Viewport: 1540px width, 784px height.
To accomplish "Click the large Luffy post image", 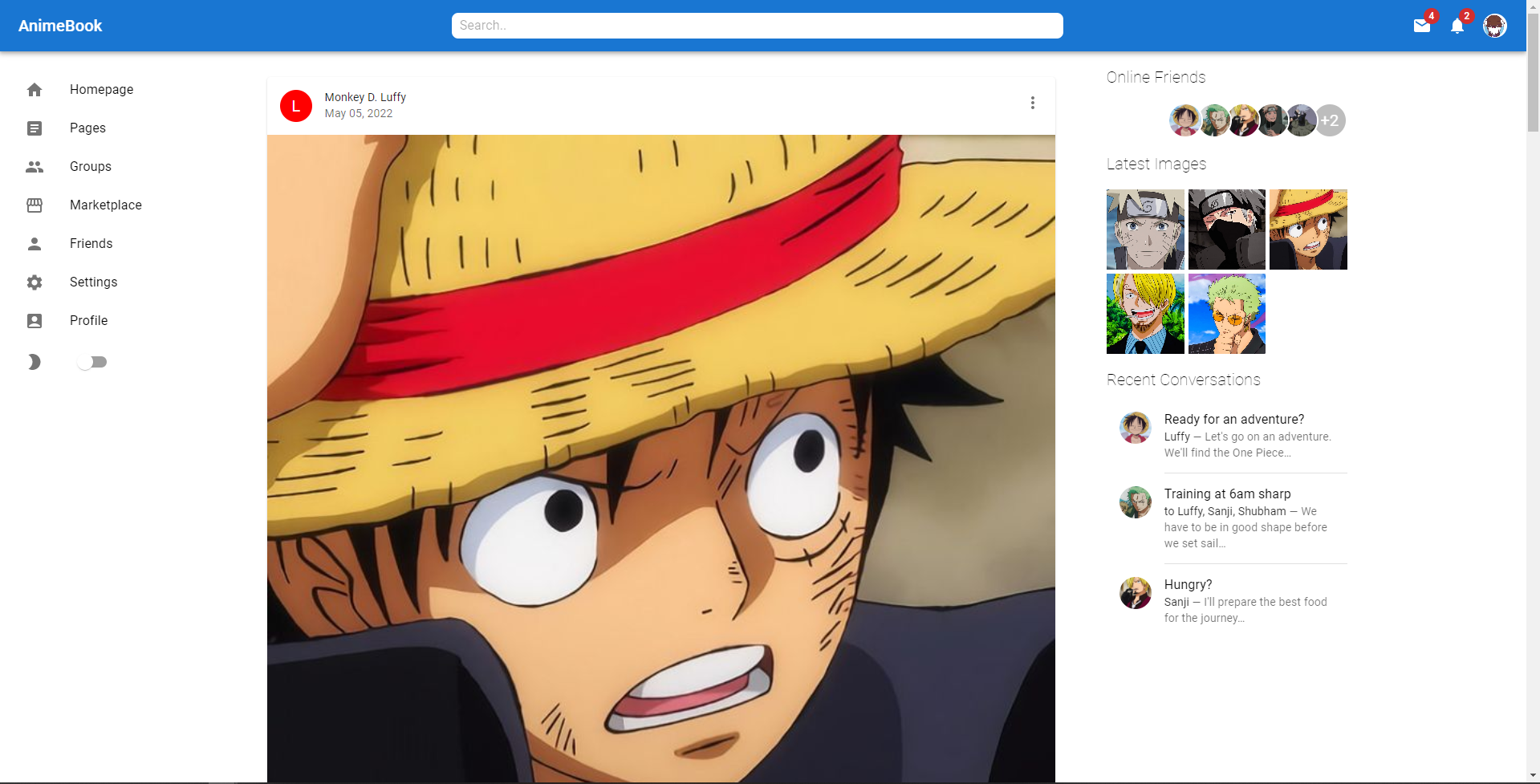I will click(x=661, y=458).
